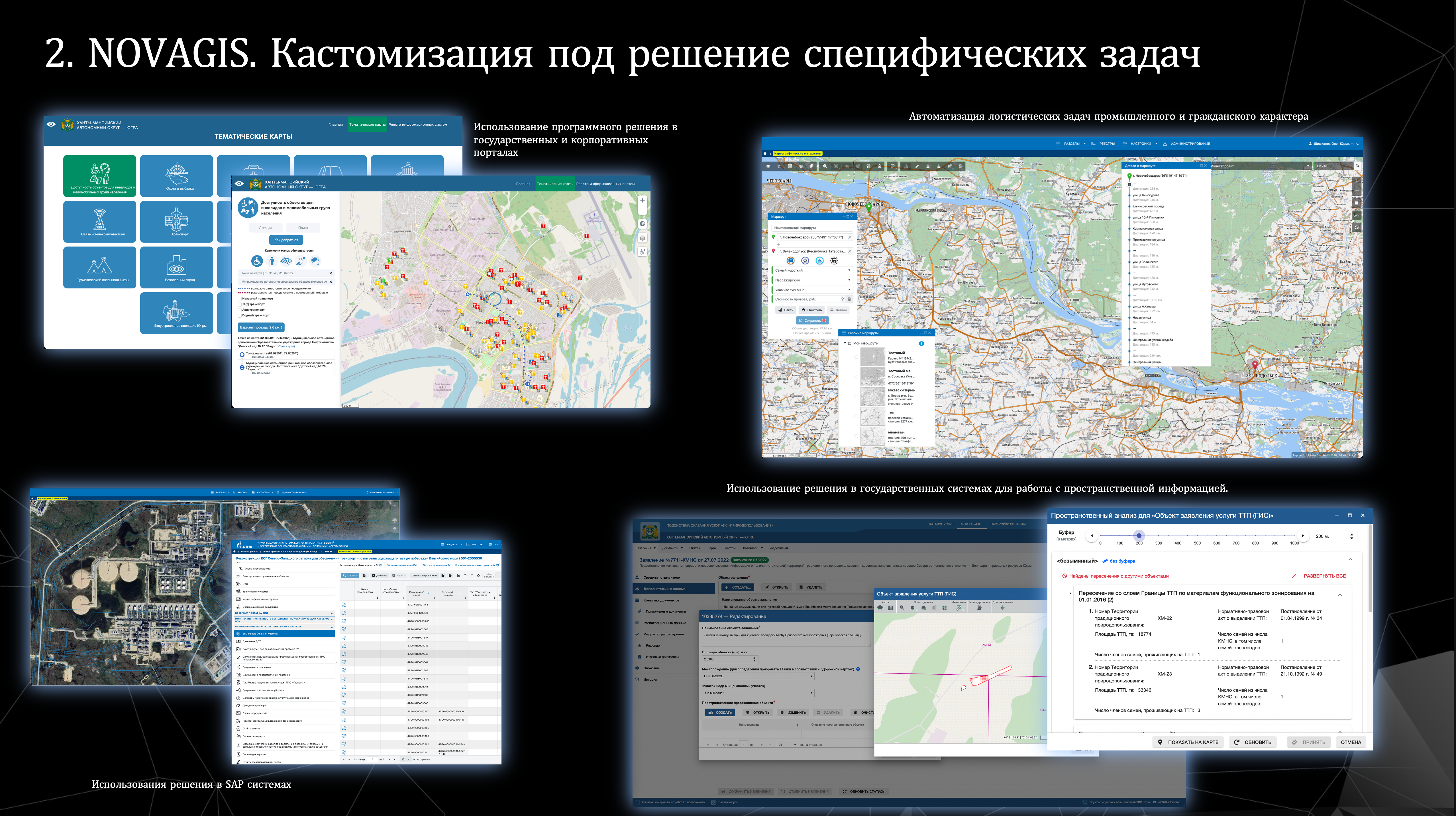Open the Укажите тип МТР dropdown
Screen dimensions: 1456x816
pos(812,290)
